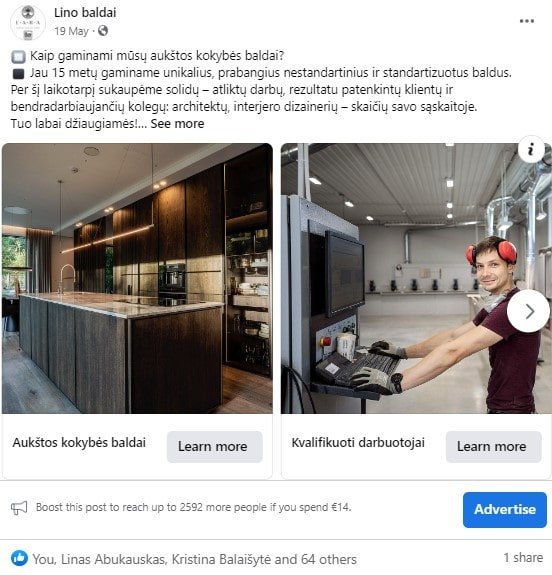Screen dimensions: 552x575
Task: Click the Lino baldai profile picture
Action: tap(28, 23)
